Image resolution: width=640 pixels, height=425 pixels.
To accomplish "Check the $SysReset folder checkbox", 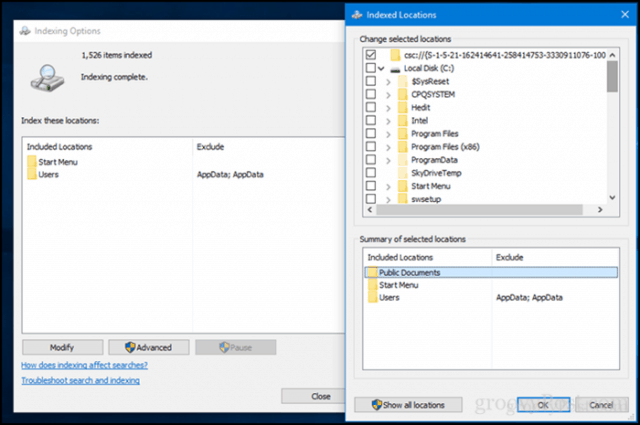I will tap(371, 81).
